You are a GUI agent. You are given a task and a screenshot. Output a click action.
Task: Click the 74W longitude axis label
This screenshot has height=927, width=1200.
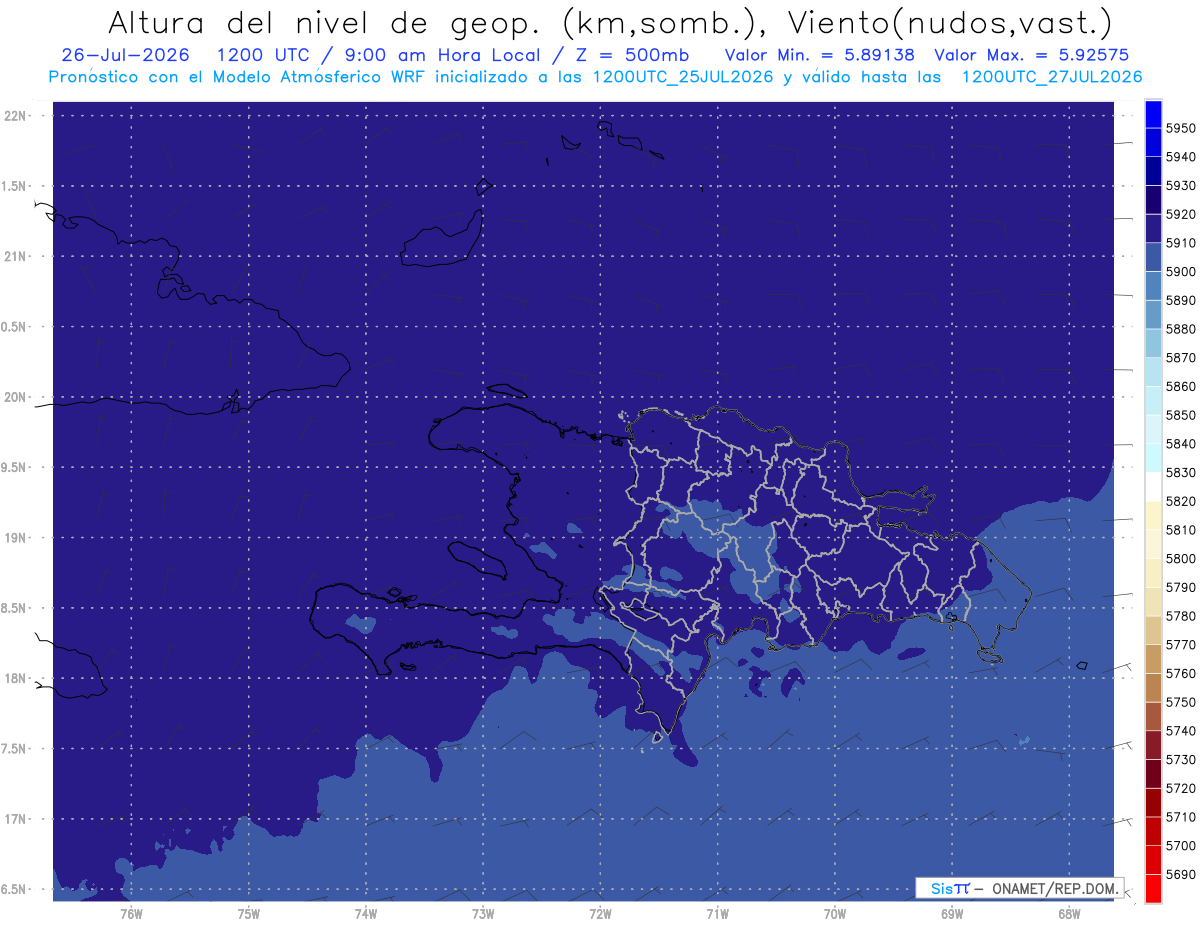366,912
